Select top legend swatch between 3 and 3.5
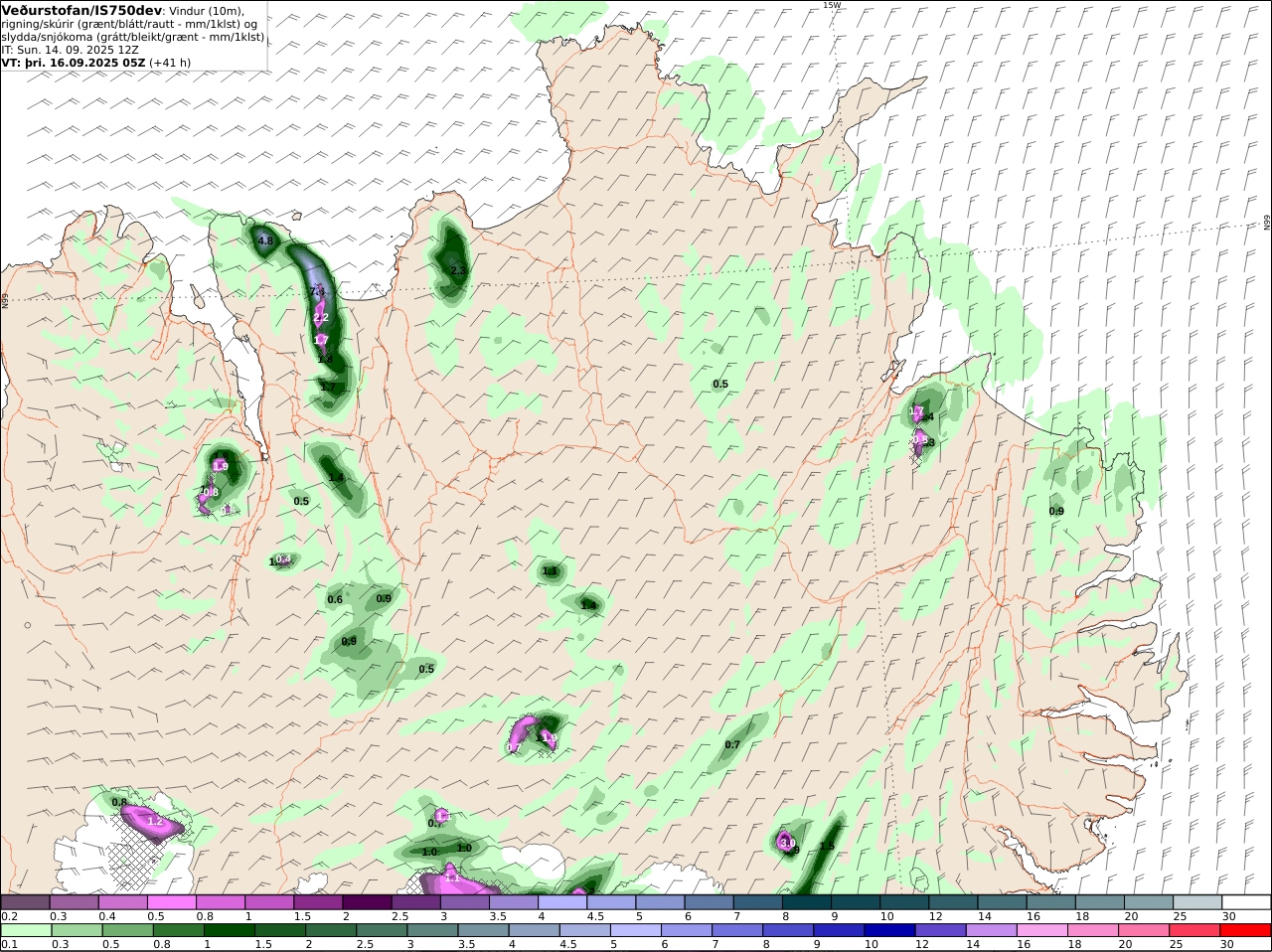The image size is (1272, 952). tap(465, 902)
